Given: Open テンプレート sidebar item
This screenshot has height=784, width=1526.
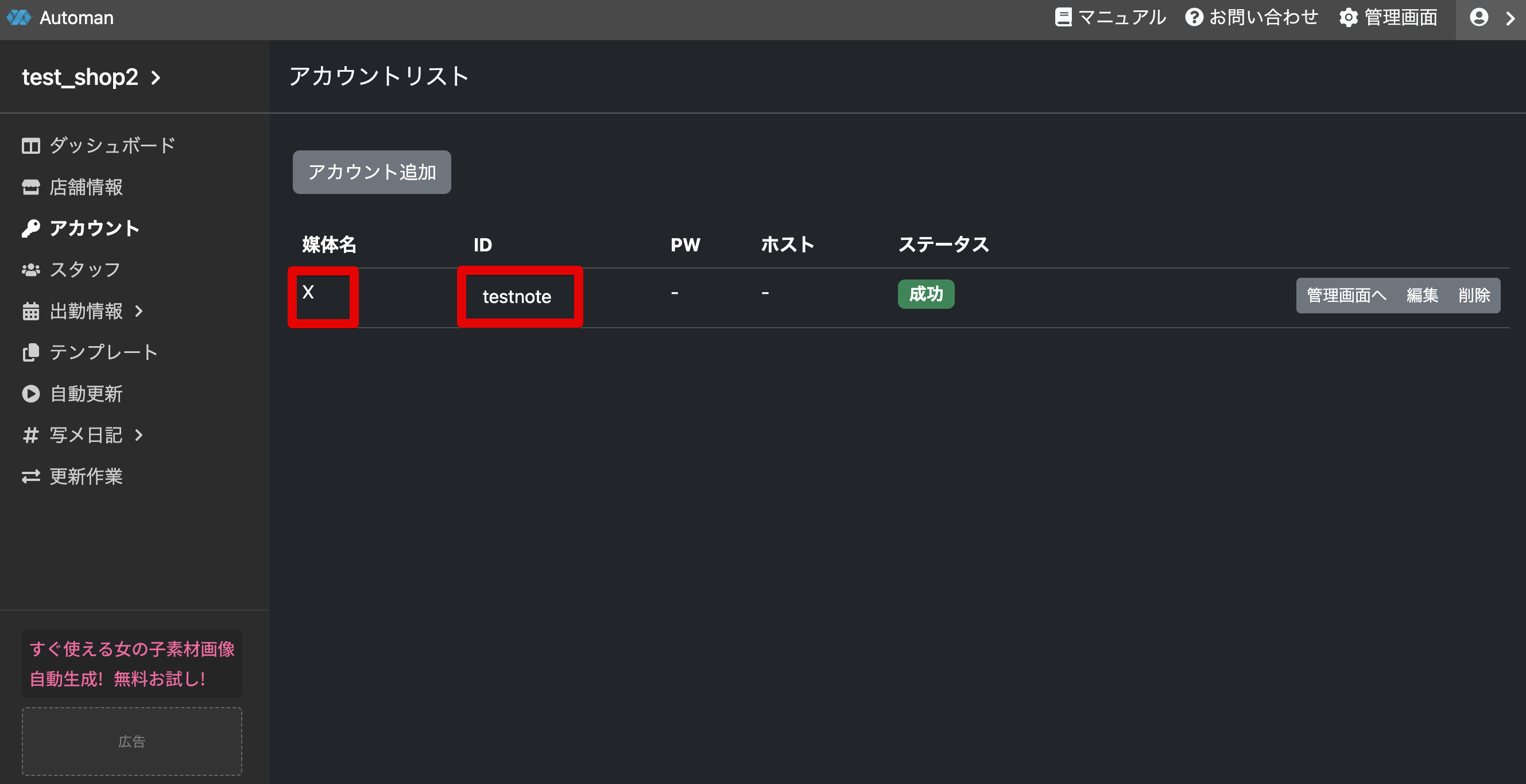Looking at the screenshot, I should pyautogui.click(x=104, y=352).
